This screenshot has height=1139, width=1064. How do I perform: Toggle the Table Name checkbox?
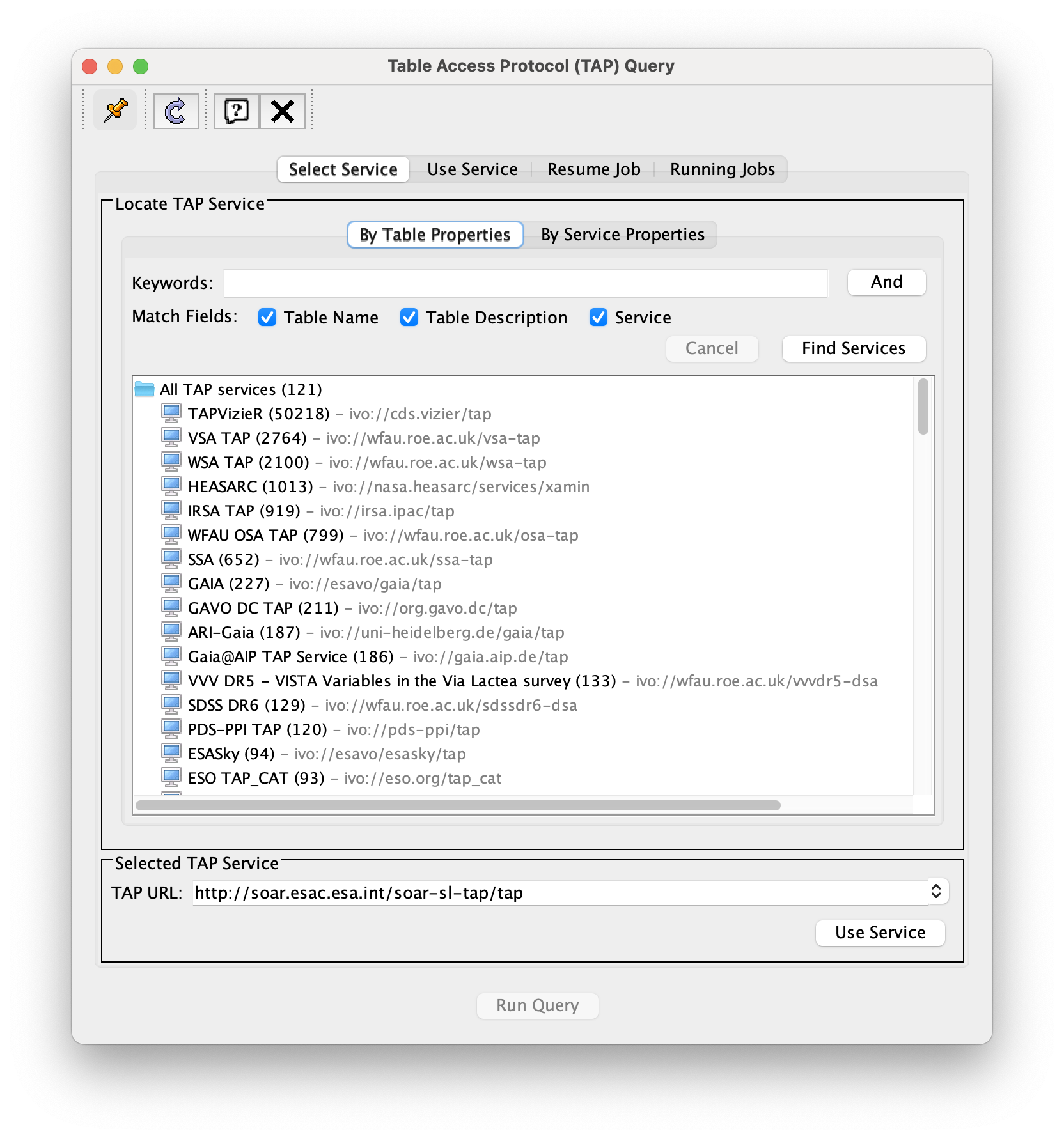click(267, 317)
